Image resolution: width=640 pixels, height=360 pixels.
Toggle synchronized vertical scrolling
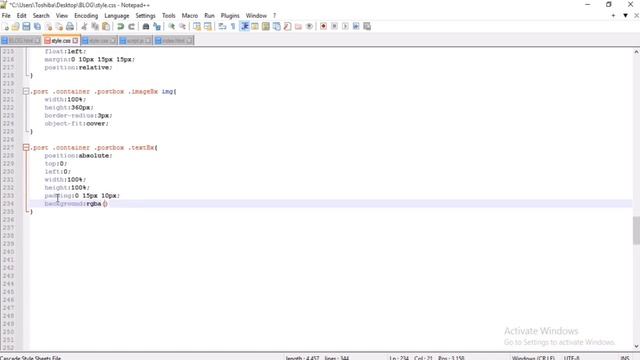(x=197, y=27)
